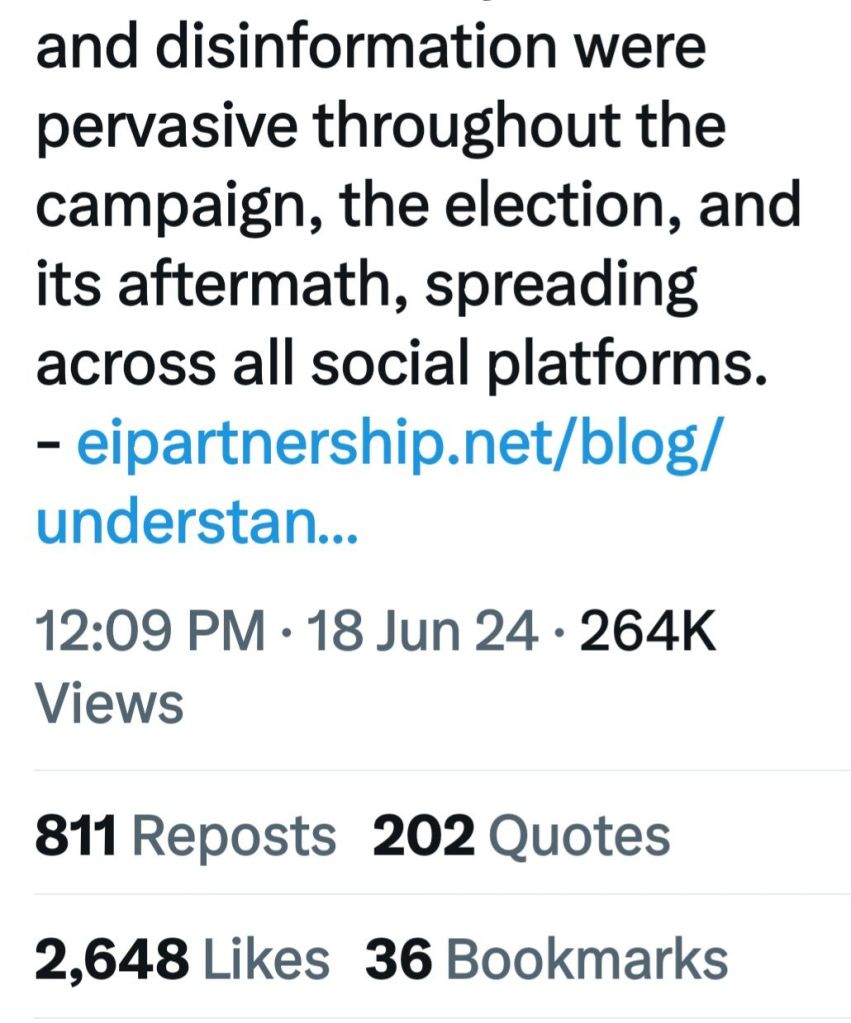This screenshot has width=851, height=1023.
Task: Tap the "campaign, the election, and" line
Action: [418, 205]
